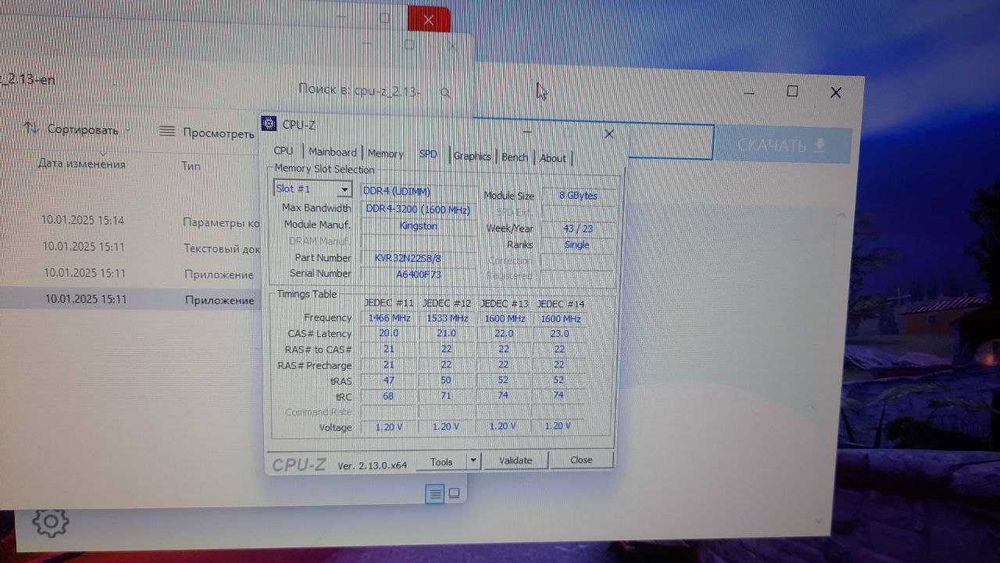Click the Week/Year 43 / 23 value

pos(578,228)
